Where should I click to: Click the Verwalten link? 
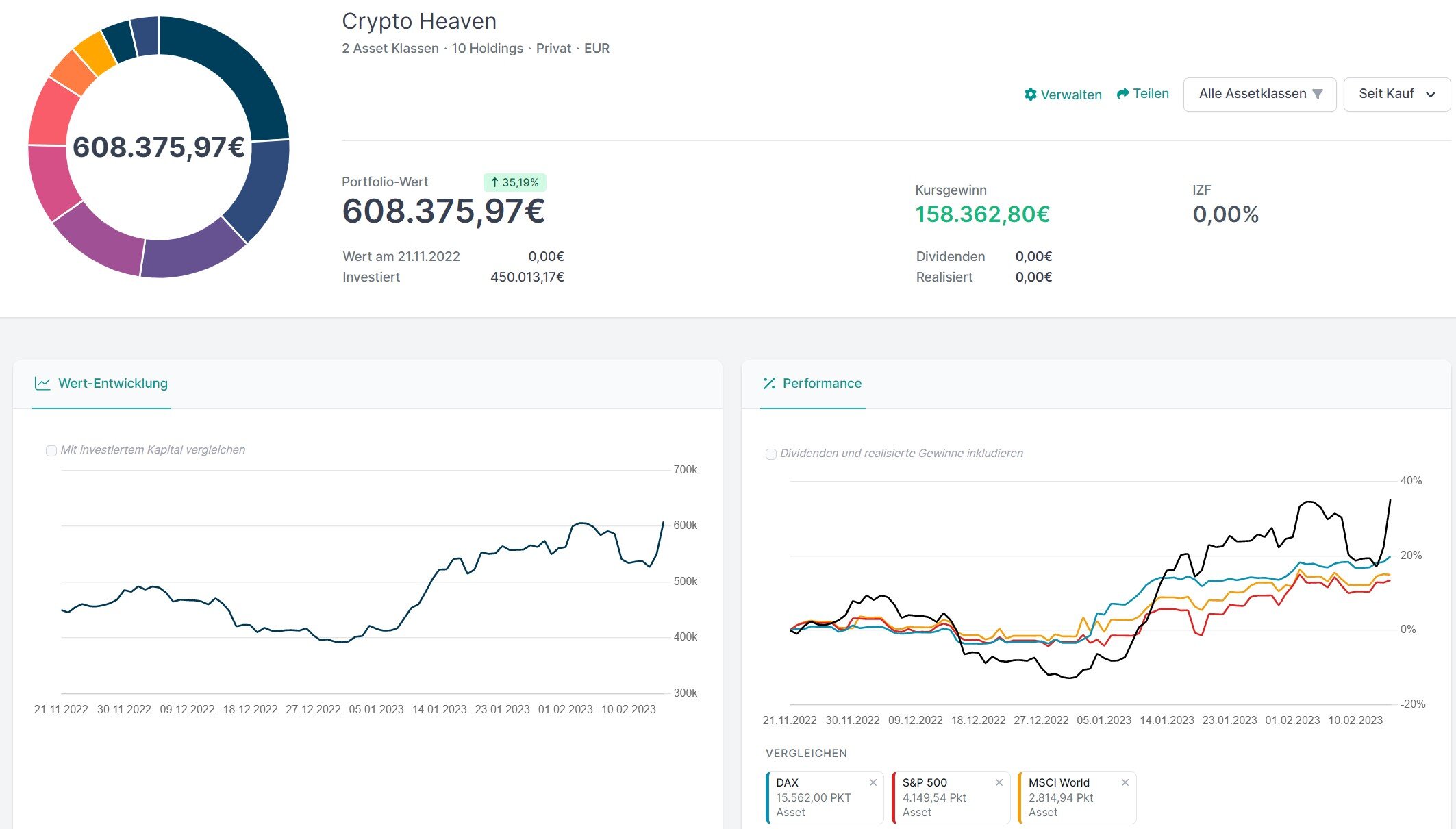pyautogui.click(x=1070, y=95)
